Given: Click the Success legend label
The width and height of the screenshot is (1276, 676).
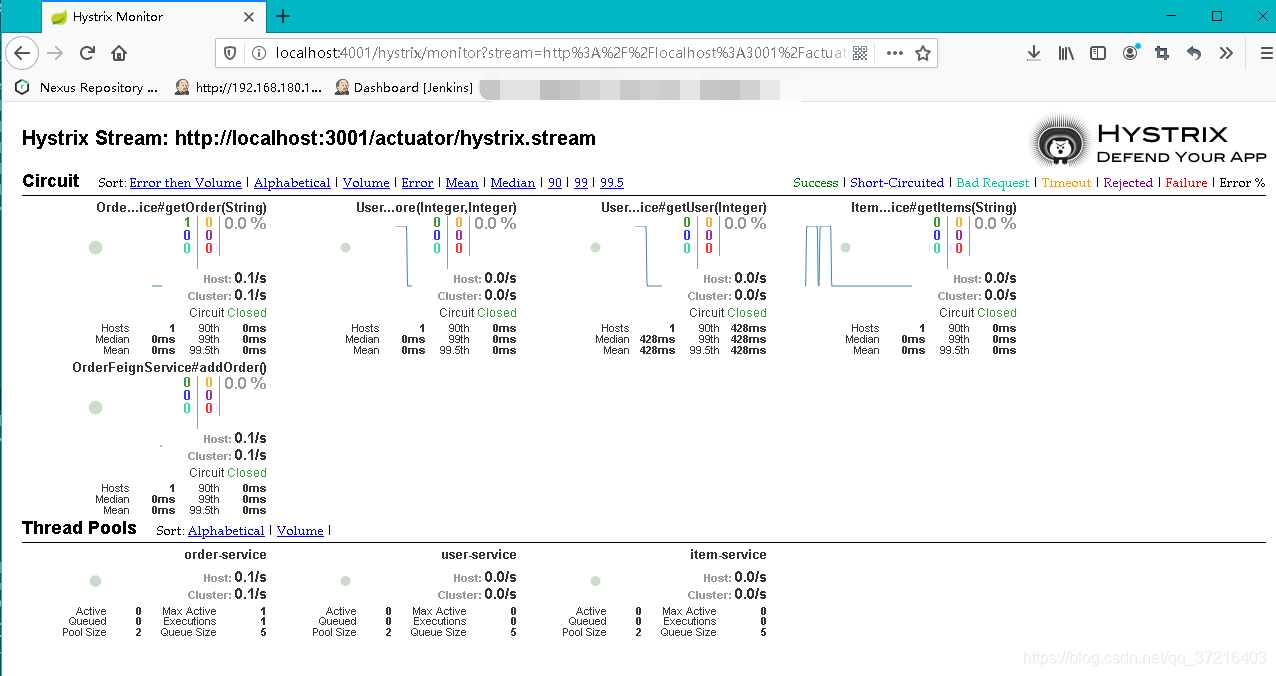Looking at the screenshot, I should coord(816,183).
